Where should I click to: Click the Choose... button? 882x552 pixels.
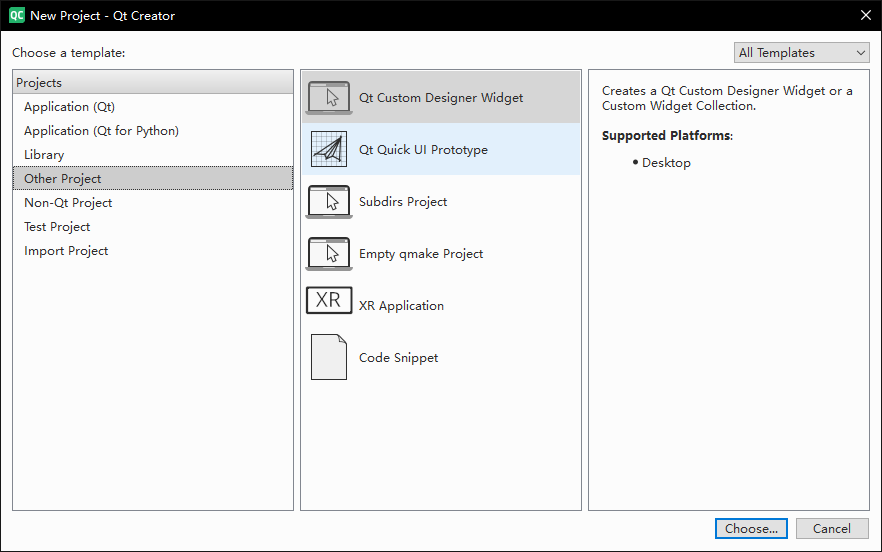coord(751,528)
